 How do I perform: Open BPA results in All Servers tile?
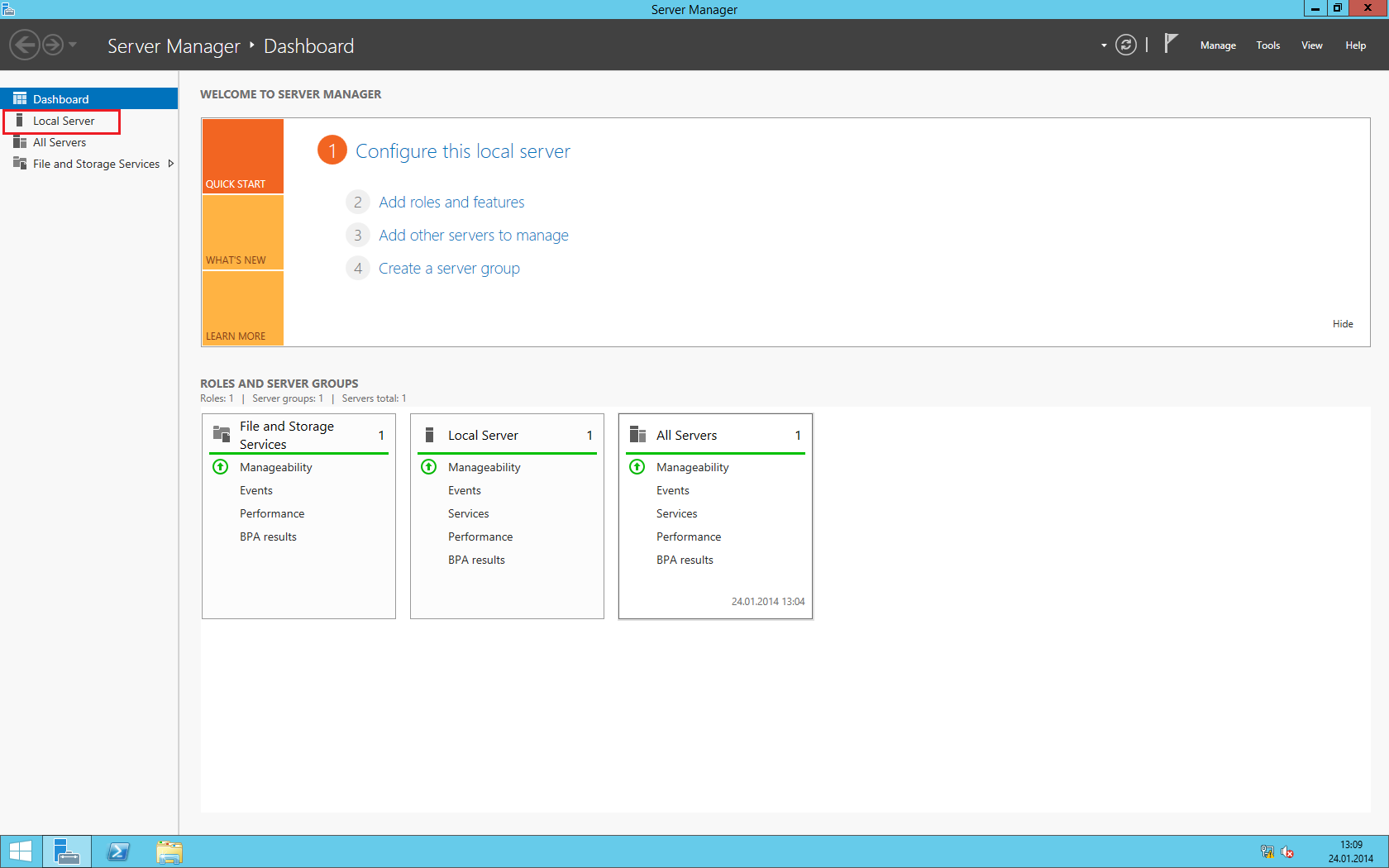click(685, 560)
